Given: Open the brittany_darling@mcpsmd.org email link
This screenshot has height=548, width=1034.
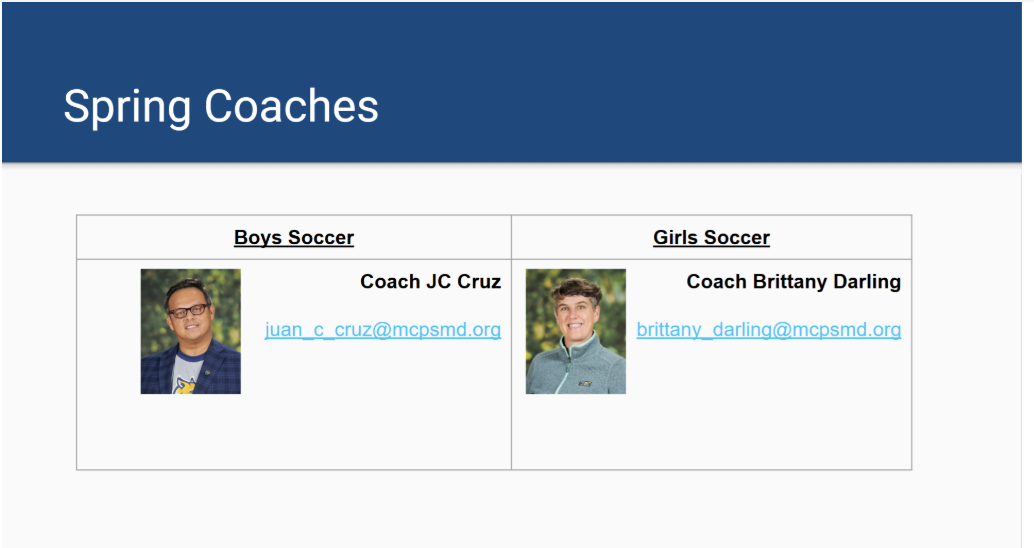Looking at the screenshot, I should pyautogui.click(x=768, y=329).
